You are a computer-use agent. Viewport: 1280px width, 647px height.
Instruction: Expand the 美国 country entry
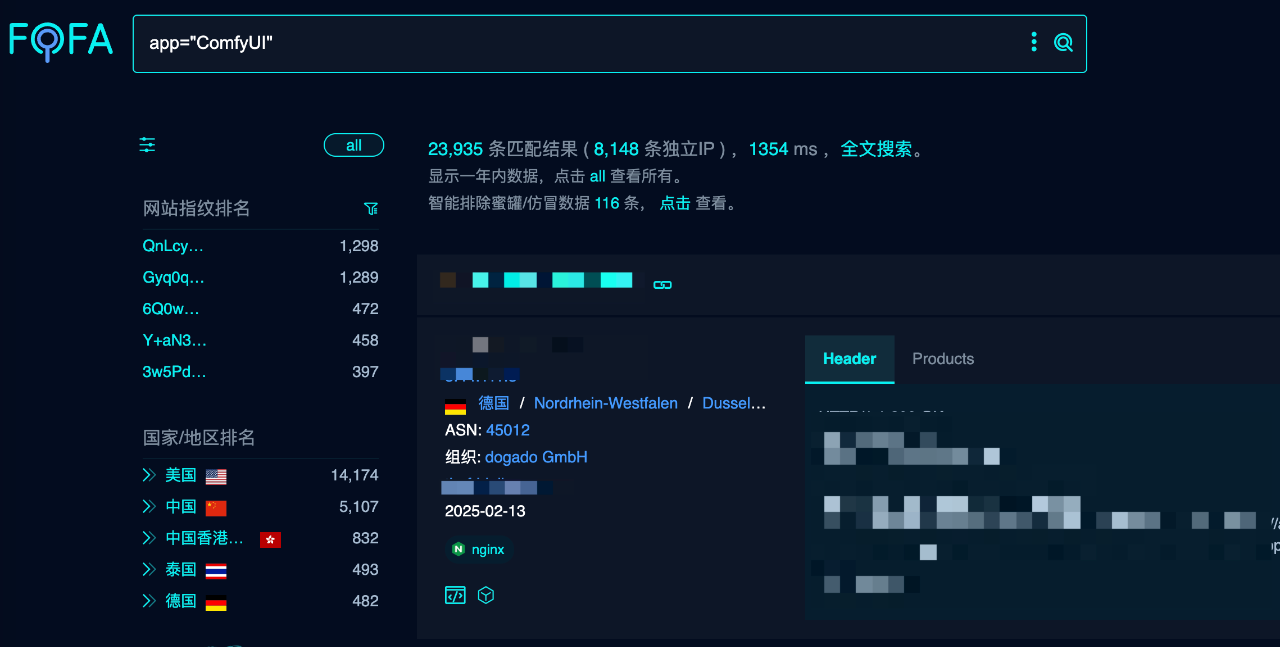(149, 475)
